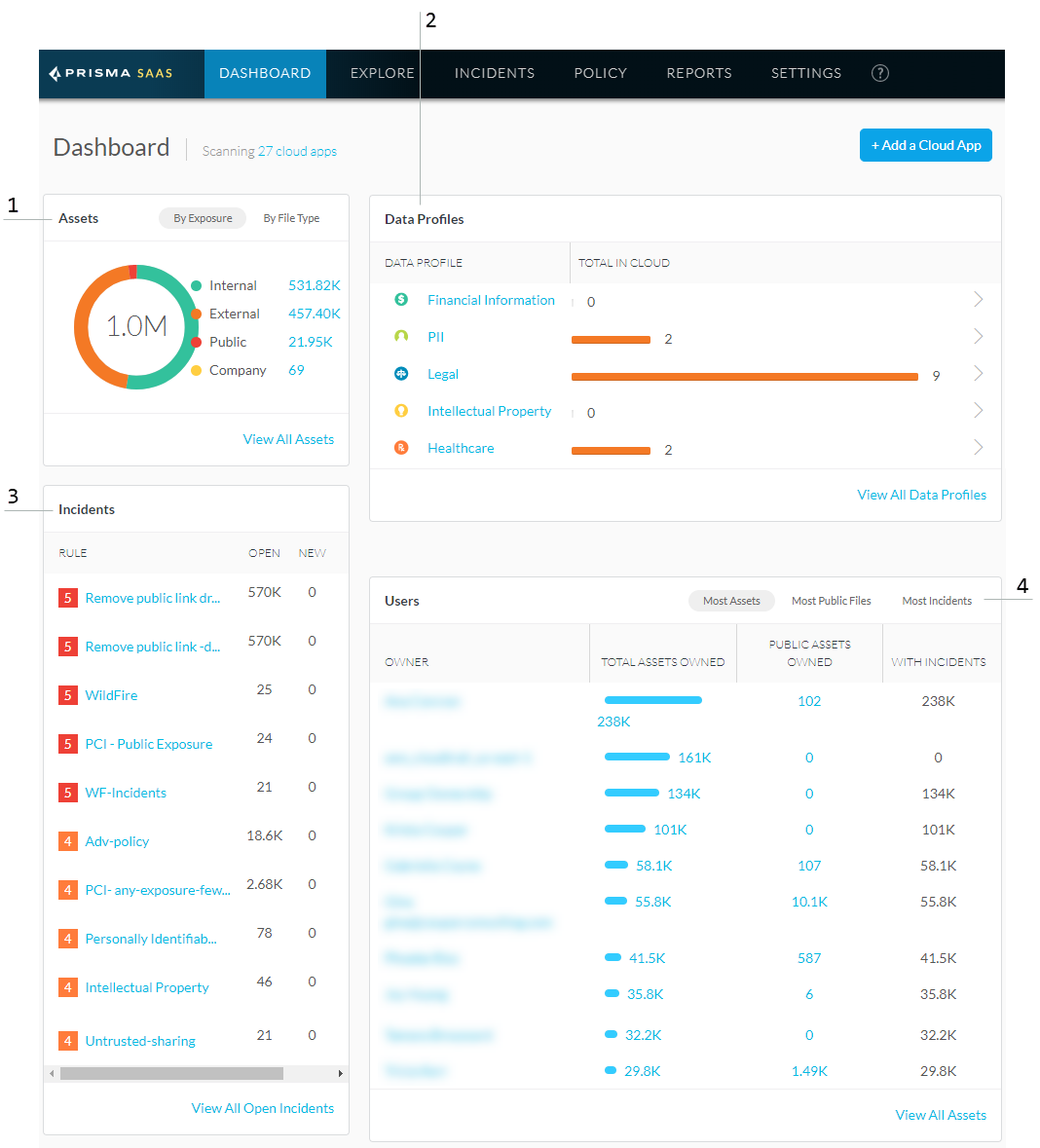Image resolution: width=1040 pixels, height=1148 pixels.
Task: Show users with Most Incidents
Action: click(x=937, y=601)
